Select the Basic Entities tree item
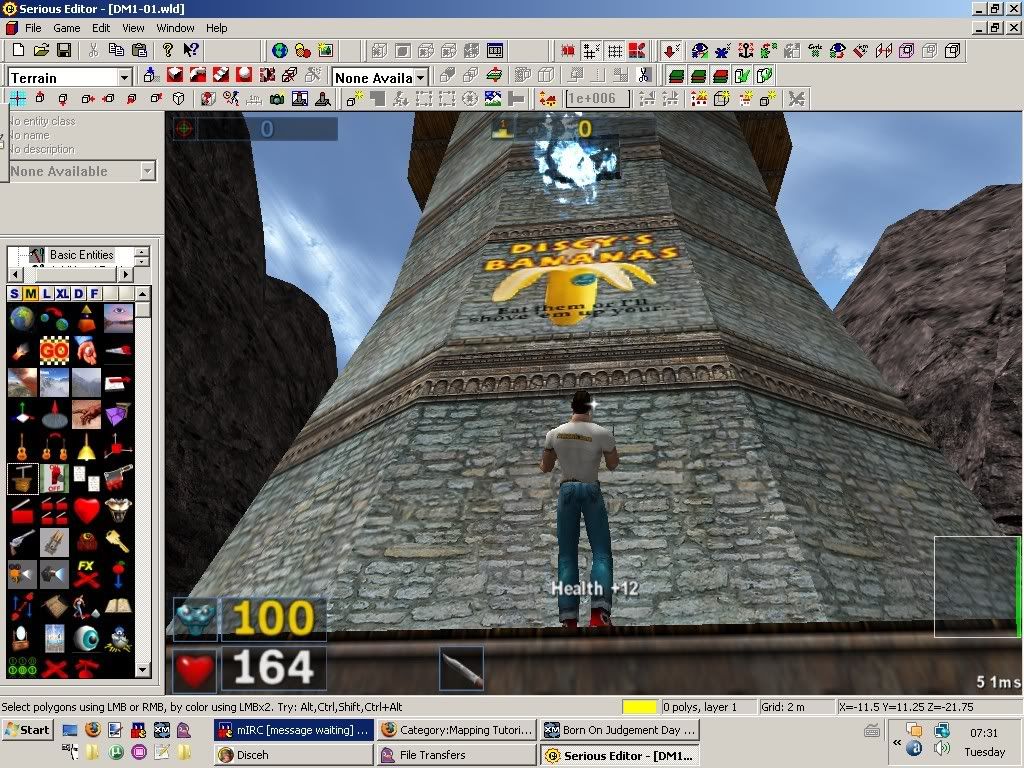Image resolution: width=1024 pixels, height=768 pixels. [x=82, y=255]
